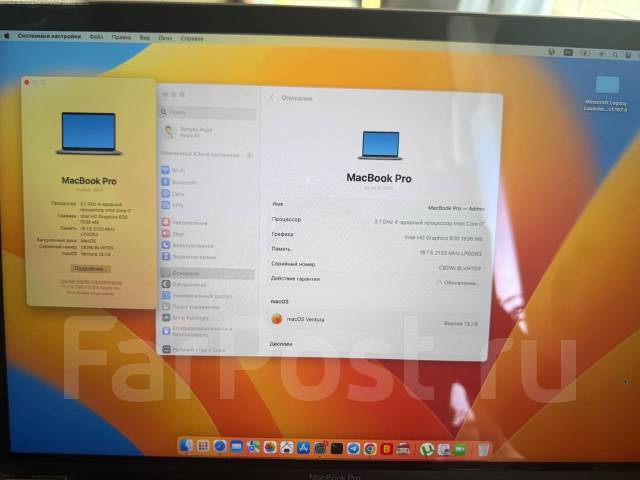640x480 pixels.
Task: Open Terminal from the Dock
Action: coord(337,449)
